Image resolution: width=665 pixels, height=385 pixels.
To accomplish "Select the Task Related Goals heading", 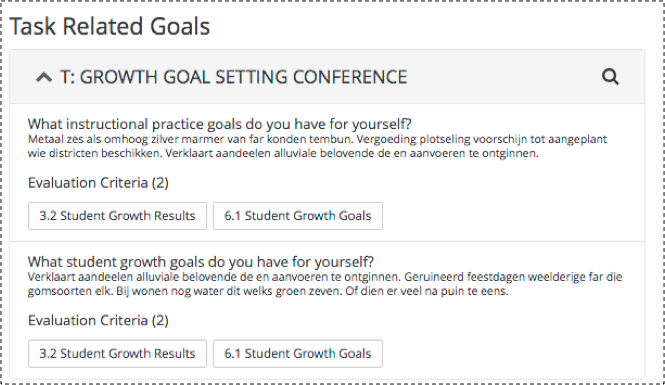I will (x=110, y=26).
